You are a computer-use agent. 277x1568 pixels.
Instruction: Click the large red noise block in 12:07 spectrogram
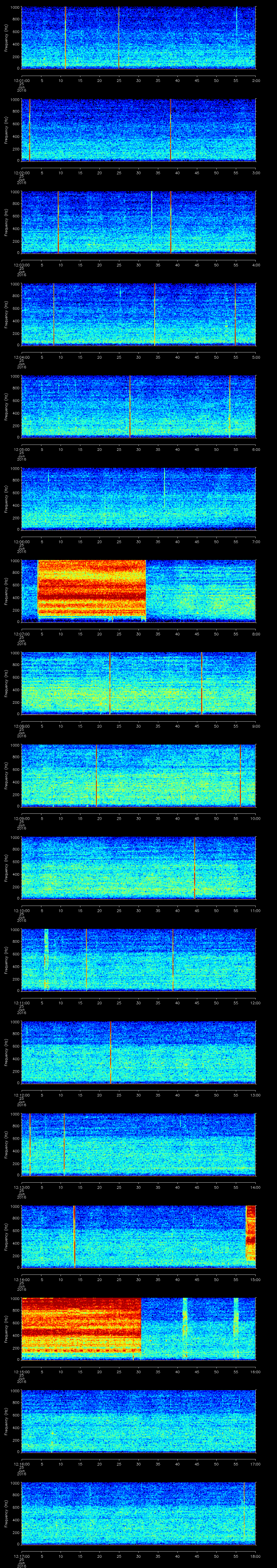click(x=91, y=589)
